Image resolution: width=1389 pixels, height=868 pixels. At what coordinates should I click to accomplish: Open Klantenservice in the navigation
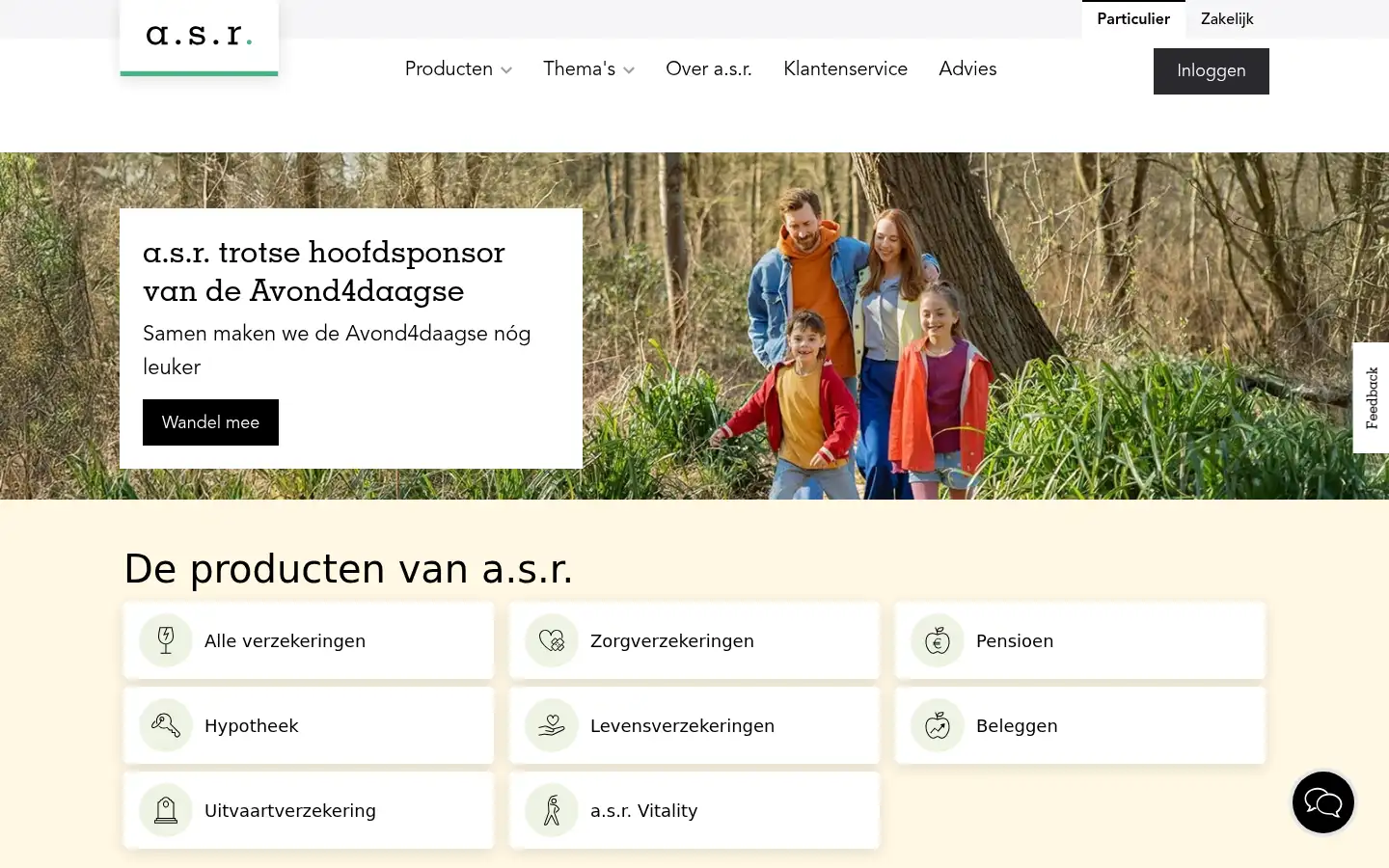[845, 68]
